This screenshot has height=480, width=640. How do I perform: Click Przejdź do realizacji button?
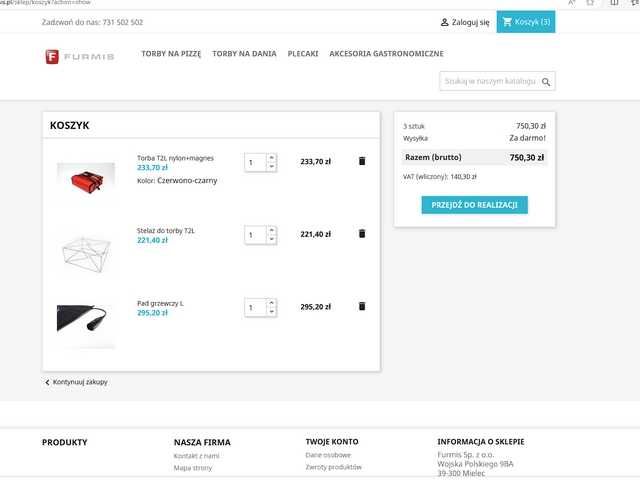[474, 204]
